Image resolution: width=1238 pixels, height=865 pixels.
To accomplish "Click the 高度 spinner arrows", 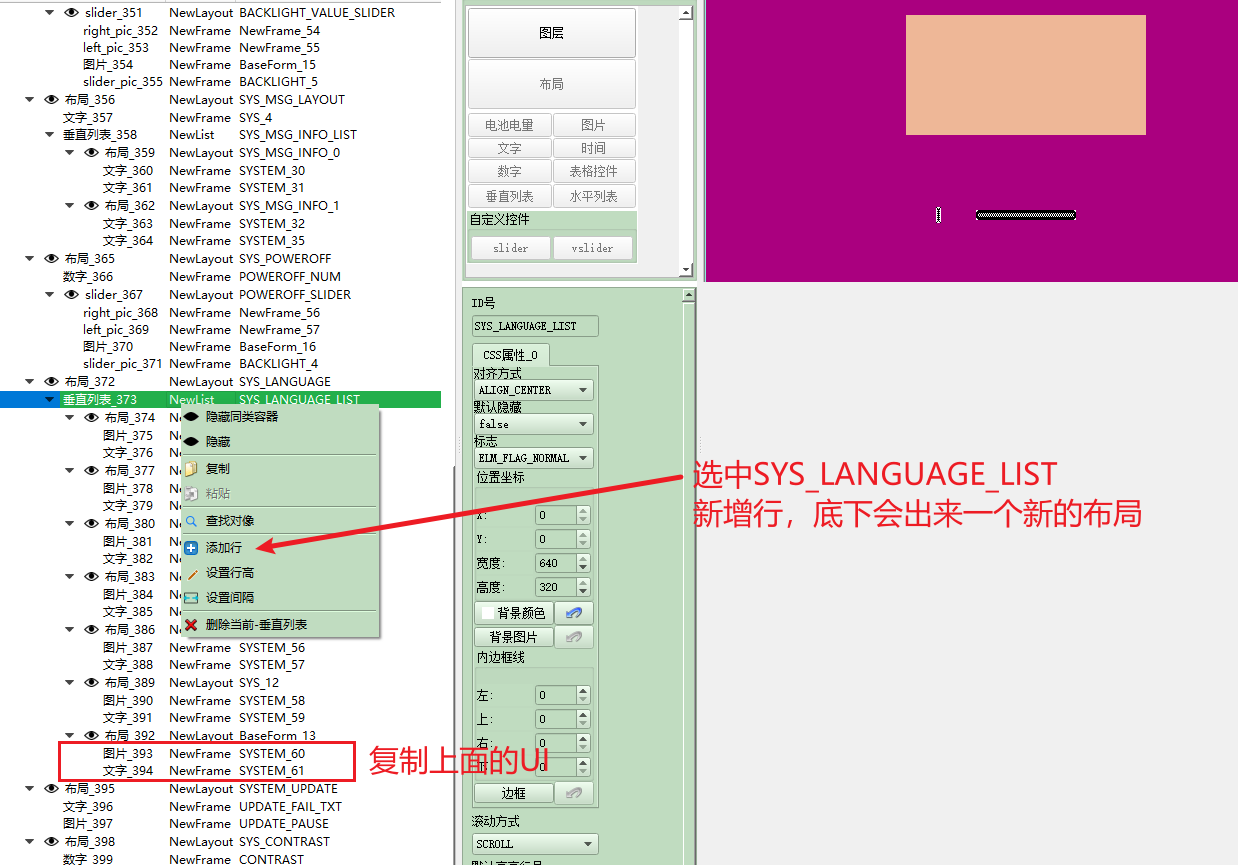I will pyautogui.click(x=584, y=587).
